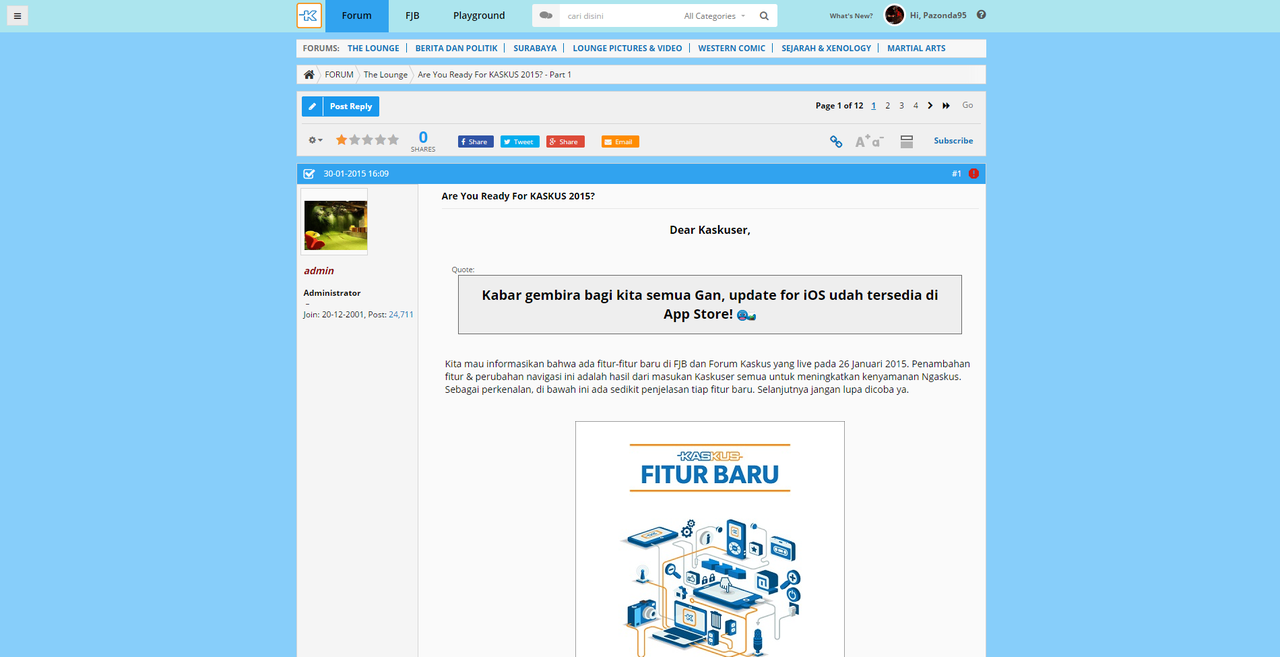1280x657 pixels.
Task: Open the Hi, Pazonda95 user menu
Action: click(939, 16)
